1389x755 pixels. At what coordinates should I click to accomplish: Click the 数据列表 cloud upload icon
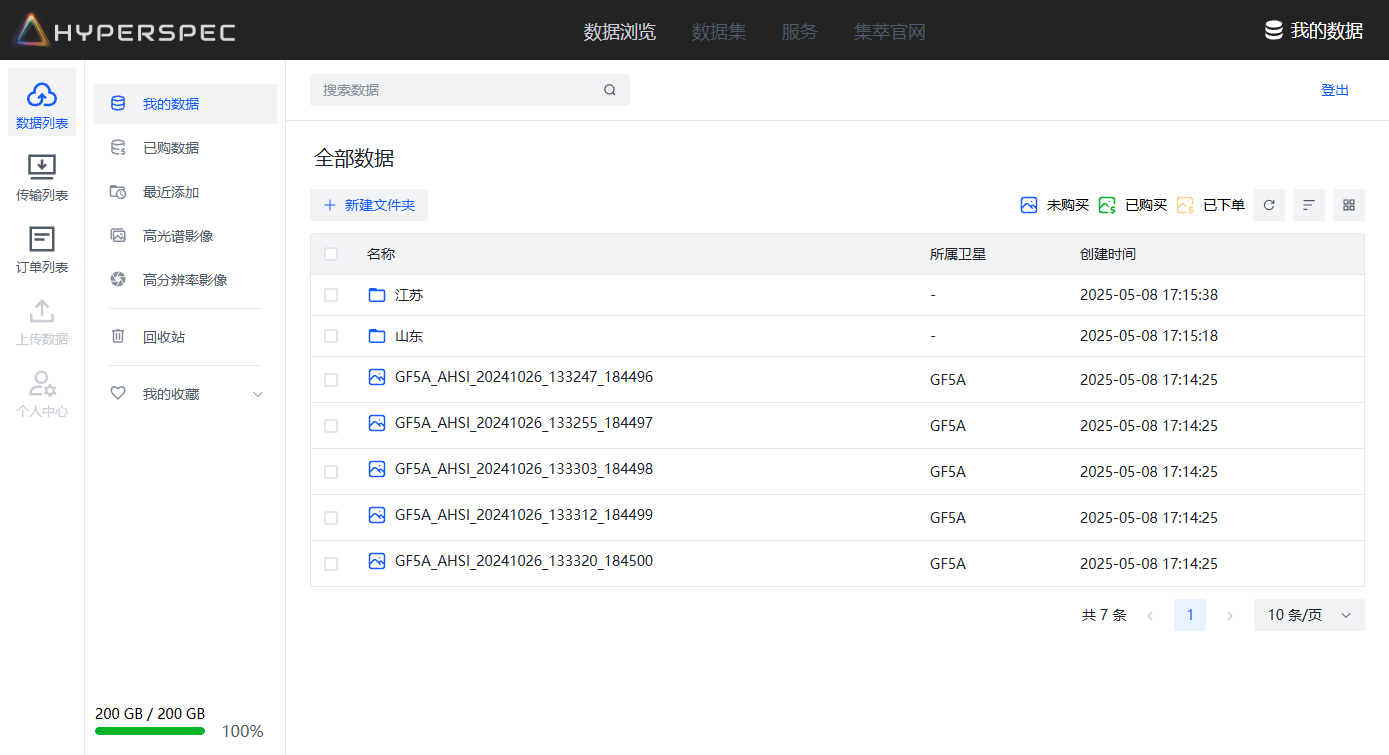pyautogui.click(x=42, y=96)
